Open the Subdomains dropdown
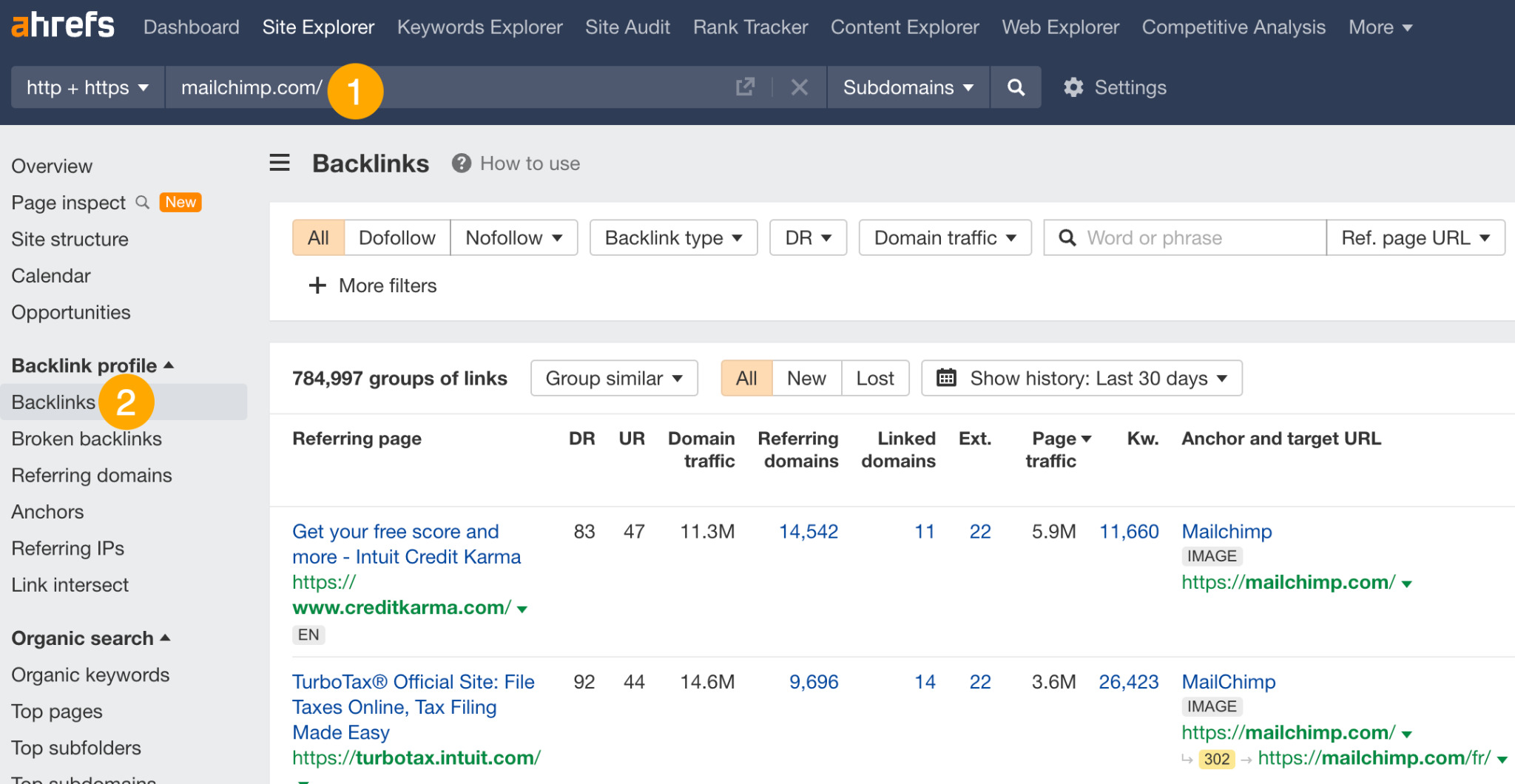The image size is (1515, 784). point(908,87)
